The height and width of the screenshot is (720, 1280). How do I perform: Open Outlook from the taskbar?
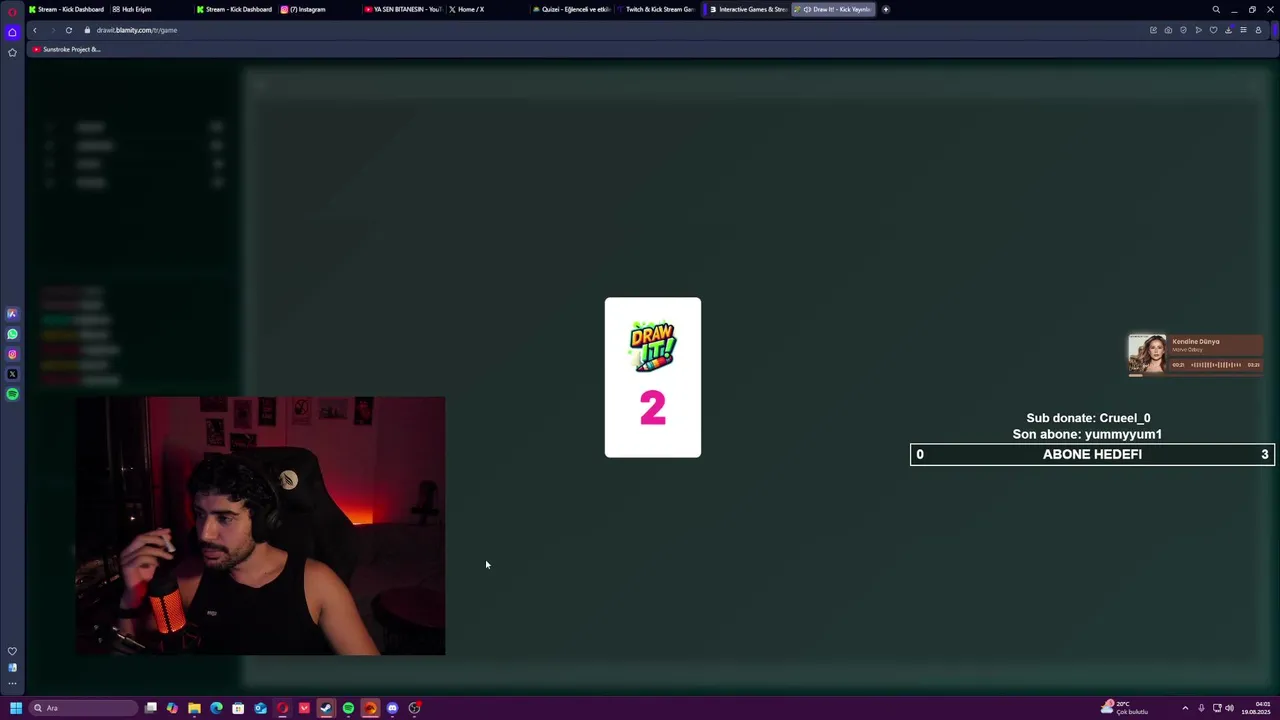click(x=260, y=708)
